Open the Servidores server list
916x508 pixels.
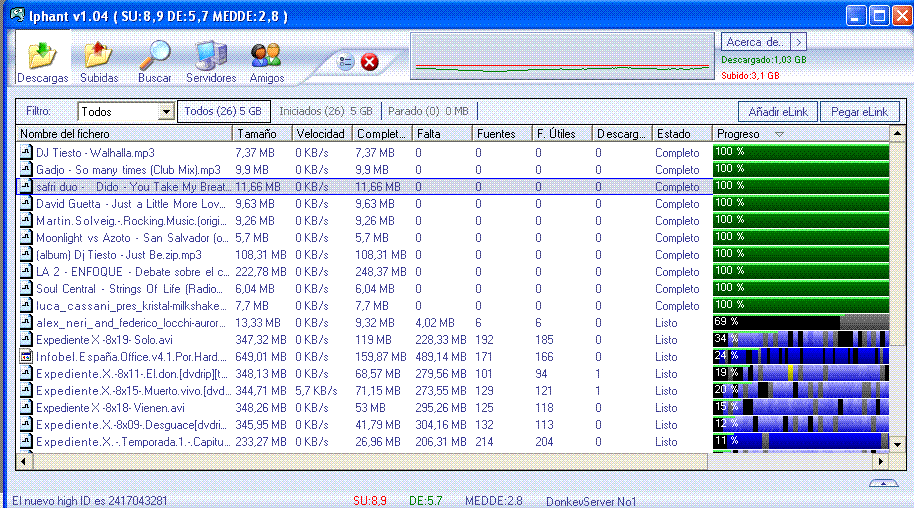point(211,59)
